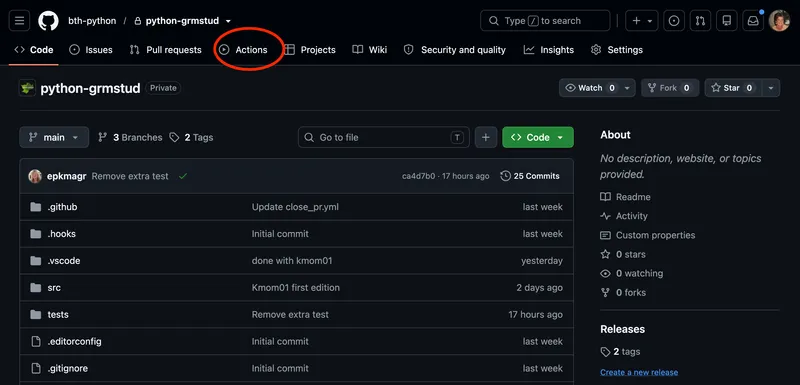View the 25 Commits history

[530, 176]
